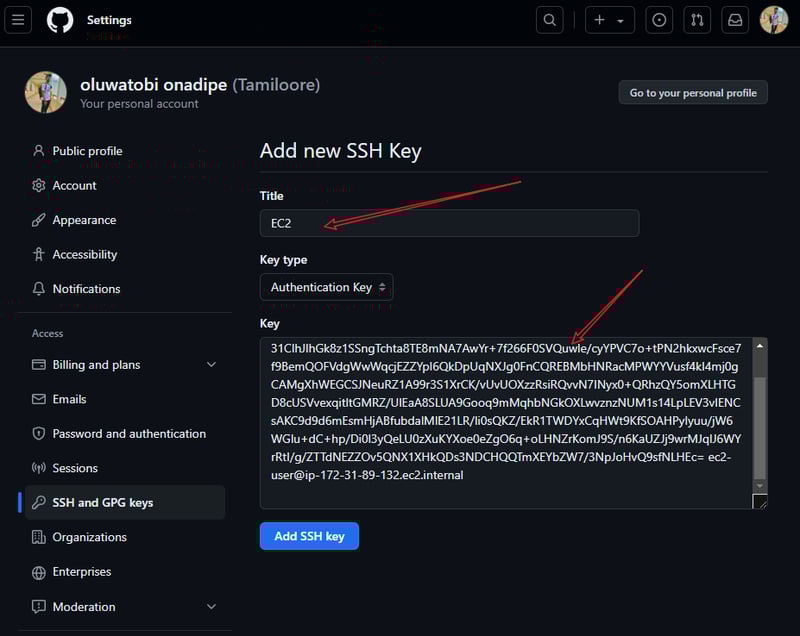The image size is (800, 636).
Task: Select the Key type dropdown
Action: click(x=326, y=287)
